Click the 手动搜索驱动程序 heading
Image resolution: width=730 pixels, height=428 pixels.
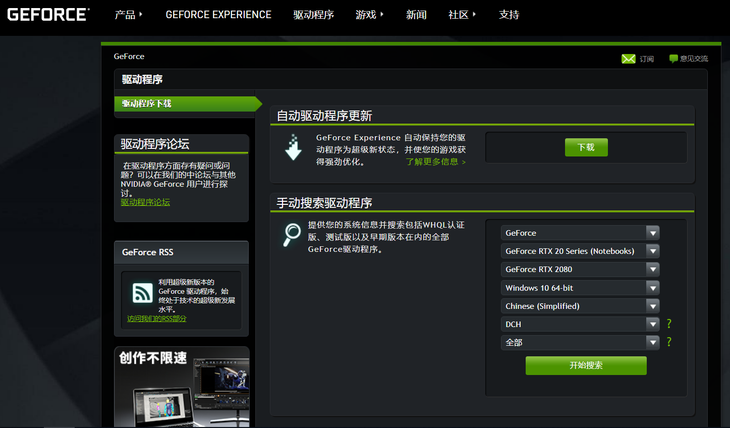(324, 203)
